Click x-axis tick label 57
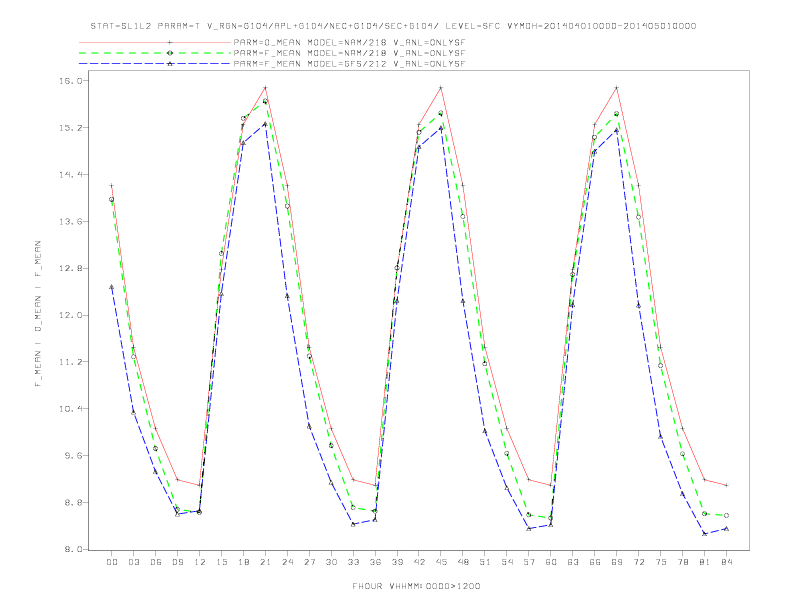The height and width of the screenshot is (612, 792). coord(529,562)
